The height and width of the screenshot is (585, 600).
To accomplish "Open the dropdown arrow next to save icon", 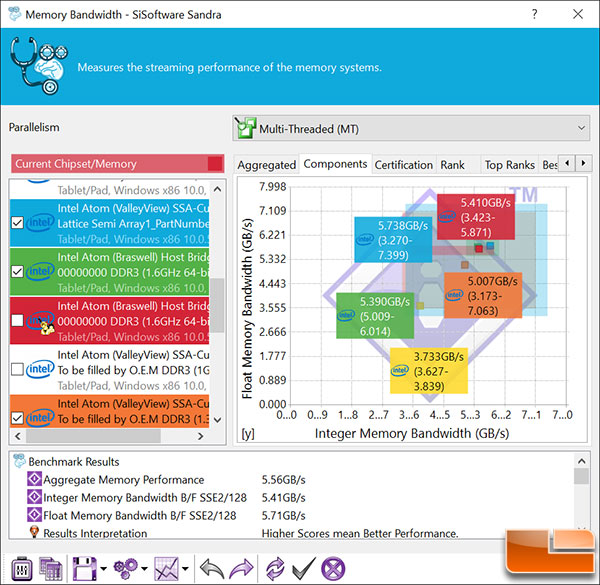I will tap(103, 569).
